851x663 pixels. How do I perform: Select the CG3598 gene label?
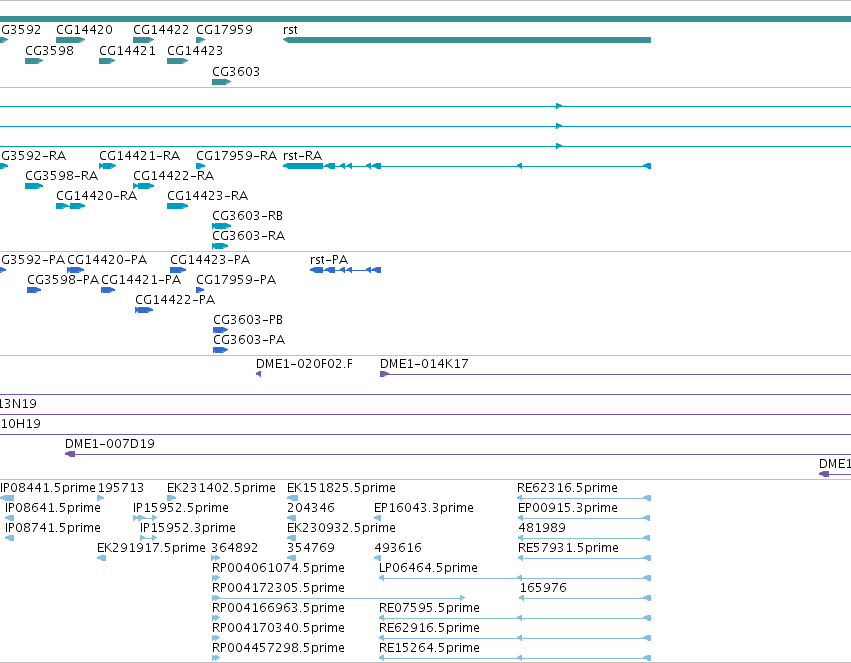(x=49, y=51)
